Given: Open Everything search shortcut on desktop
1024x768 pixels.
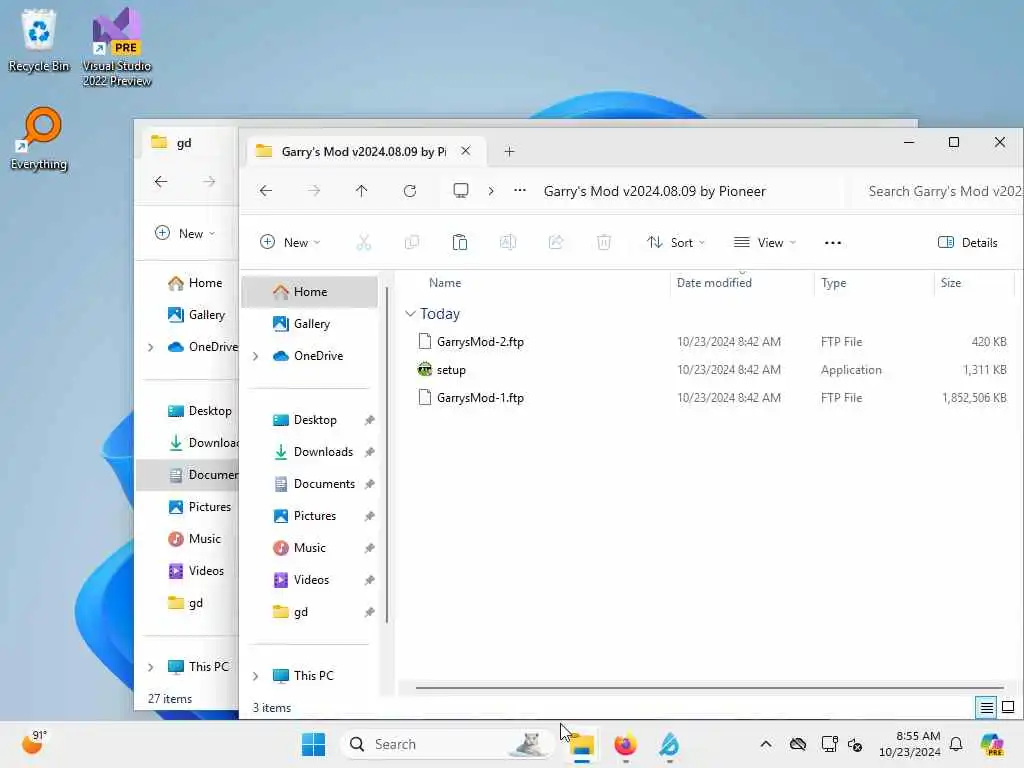Looking at the screenshot, I should pyautogui.click(x=39, y=139).
